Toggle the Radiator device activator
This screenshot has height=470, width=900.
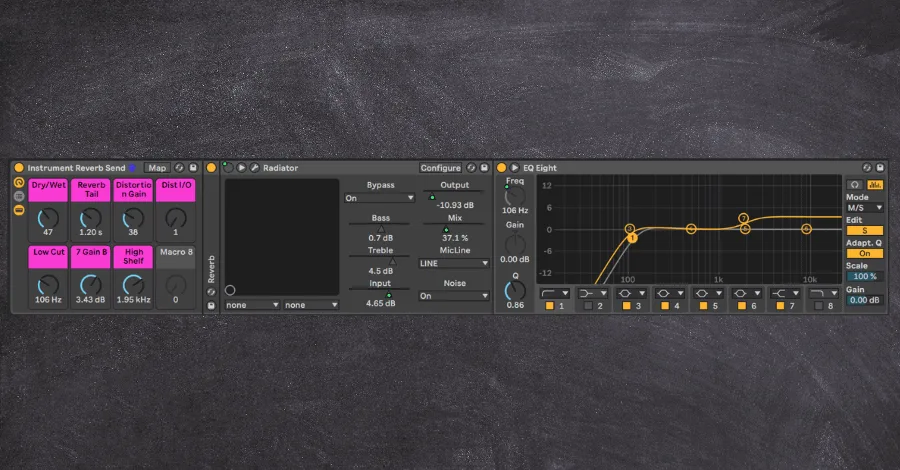[x=228, y=168]
